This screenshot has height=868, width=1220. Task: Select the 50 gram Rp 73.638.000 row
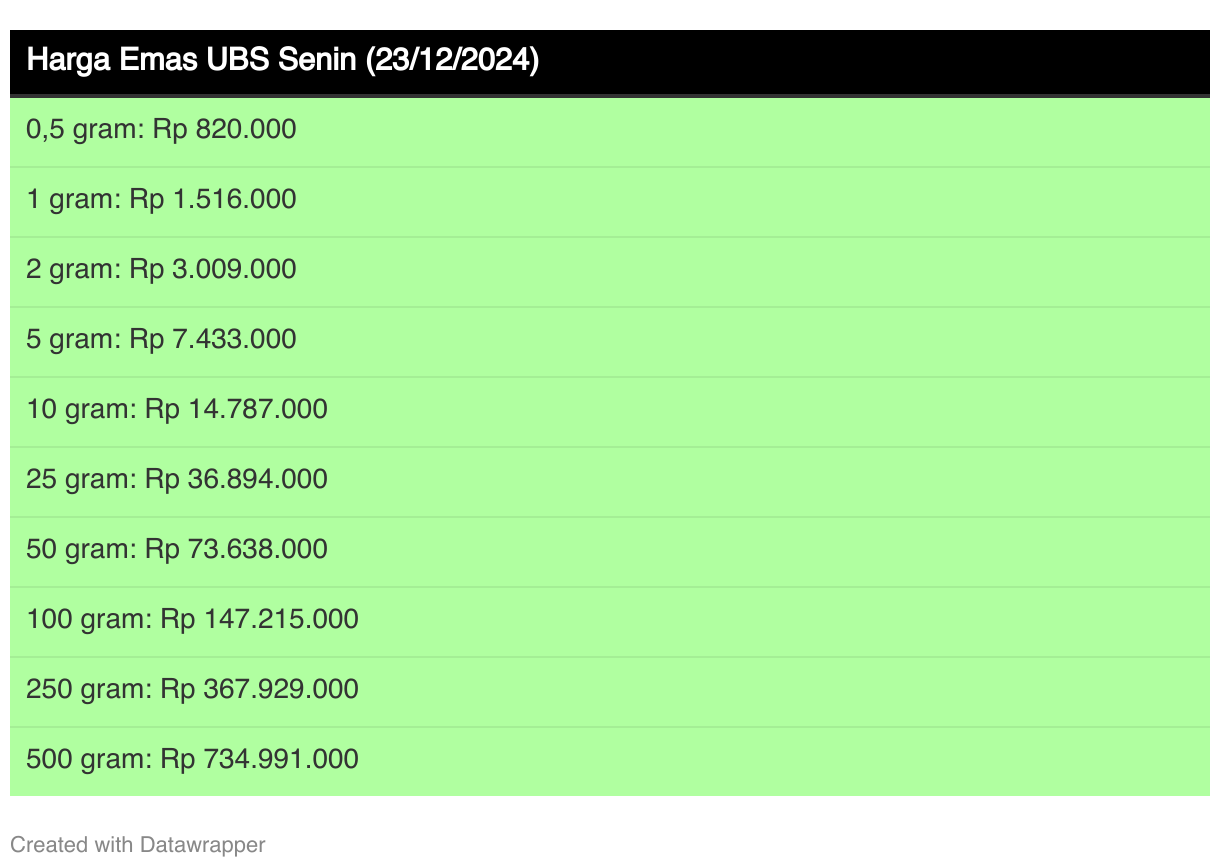(610, 551)
